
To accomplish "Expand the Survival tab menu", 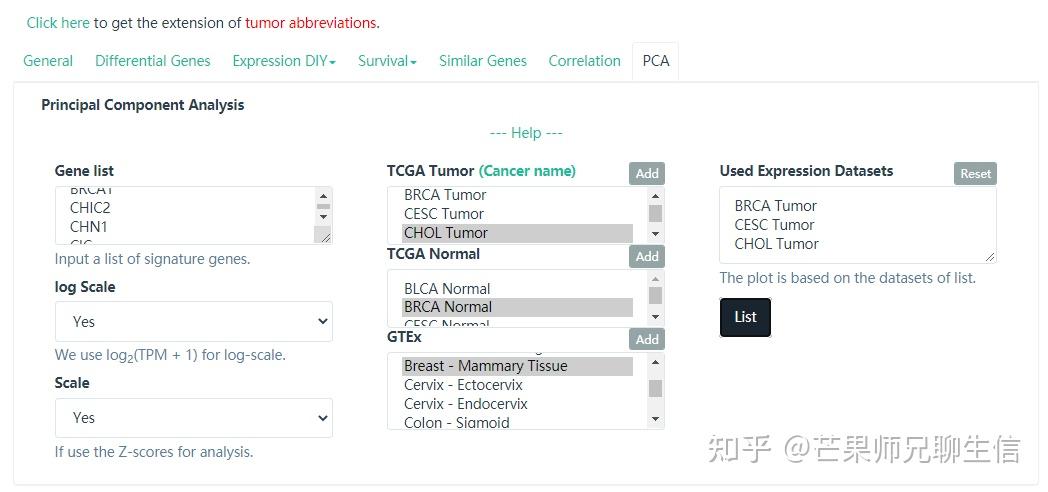I will [x=387, y=61].
